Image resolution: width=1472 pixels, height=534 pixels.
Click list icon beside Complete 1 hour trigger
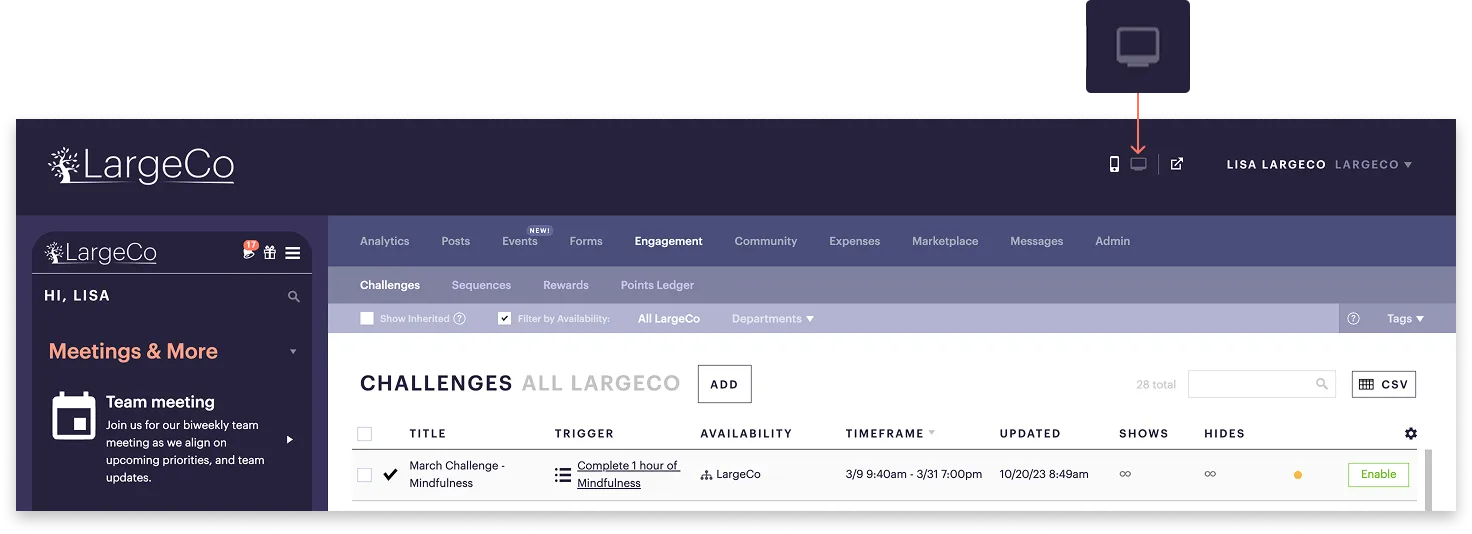pyautogui.click(x=563, y=474)
